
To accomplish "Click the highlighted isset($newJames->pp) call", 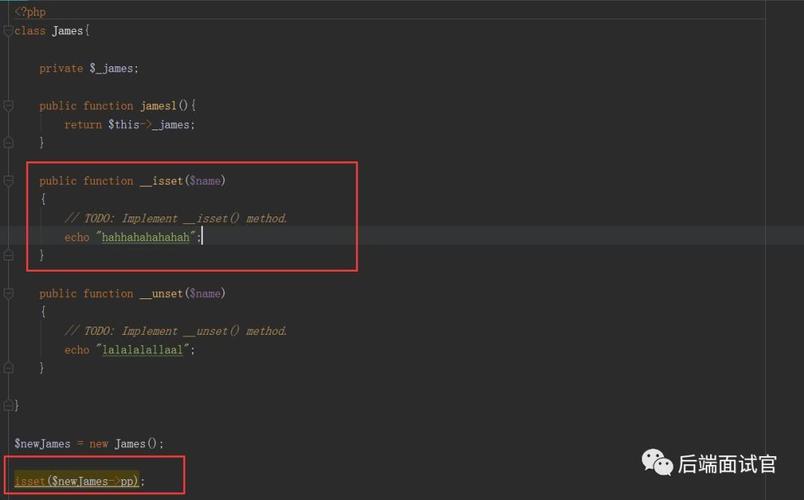I will click(77, 481).
